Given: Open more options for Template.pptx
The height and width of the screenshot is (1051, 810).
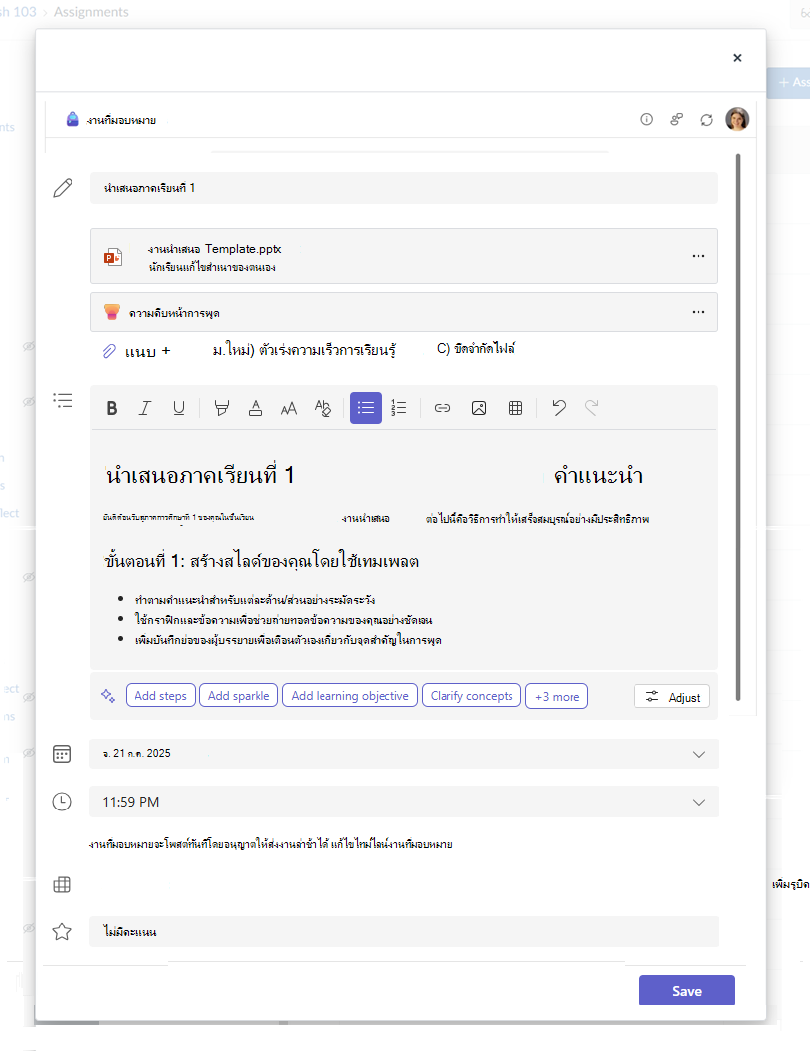Looking at the screenshot, I should pyautogui.click(x=698, y=256).
